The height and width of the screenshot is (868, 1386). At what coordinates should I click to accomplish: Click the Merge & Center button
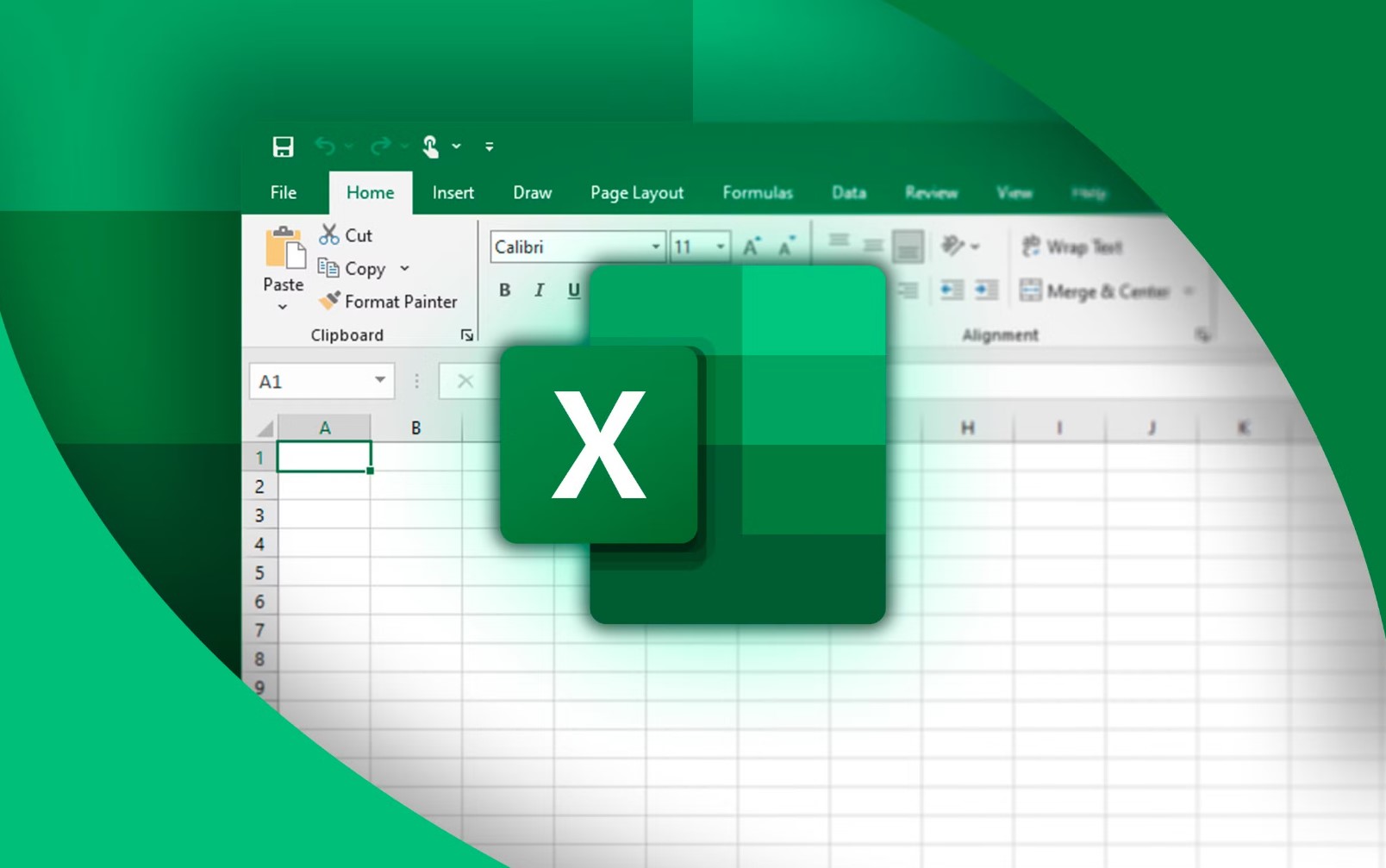1095,291
